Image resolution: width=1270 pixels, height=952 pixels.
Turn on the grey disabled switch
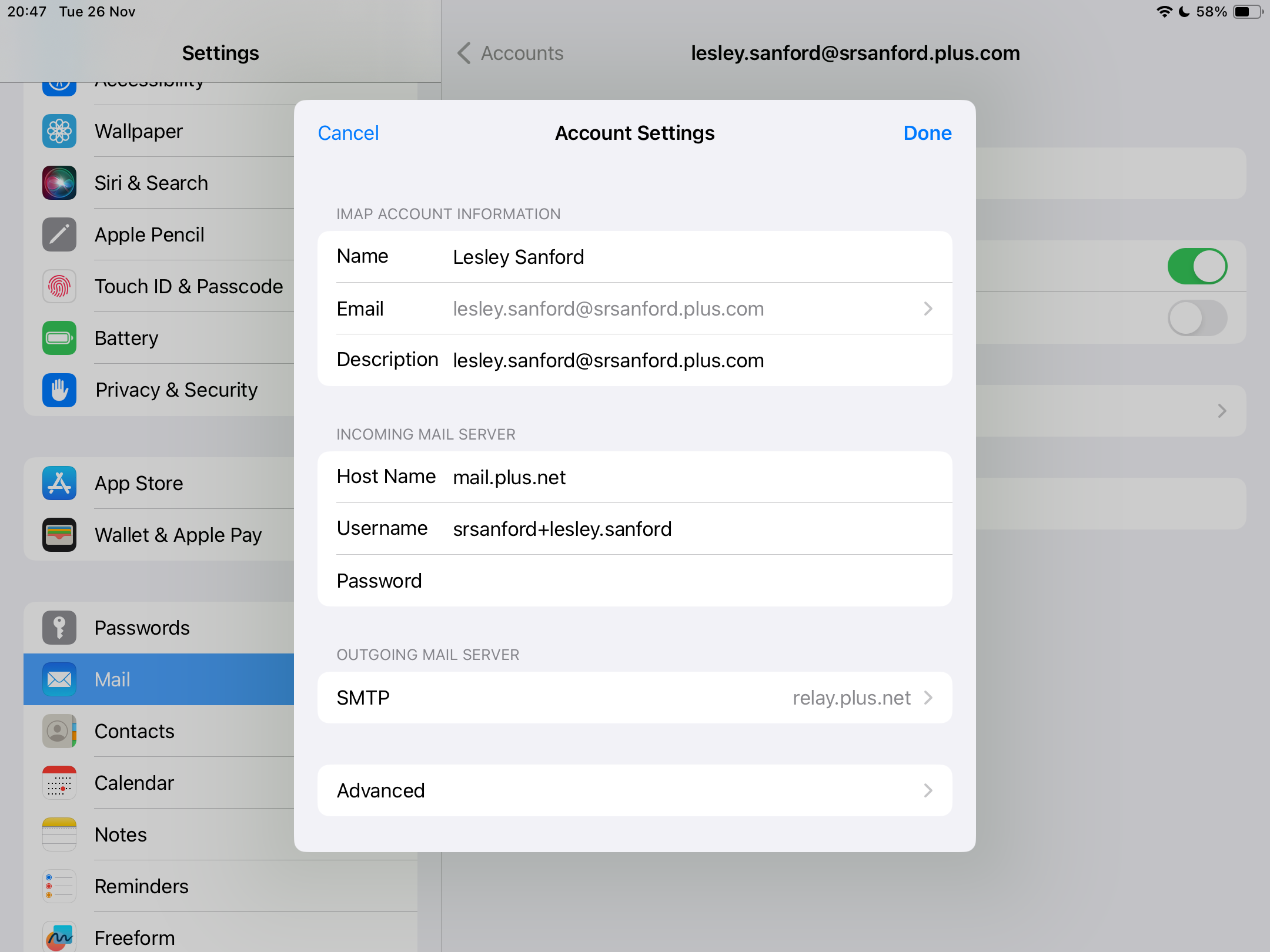click(1197, 318)
